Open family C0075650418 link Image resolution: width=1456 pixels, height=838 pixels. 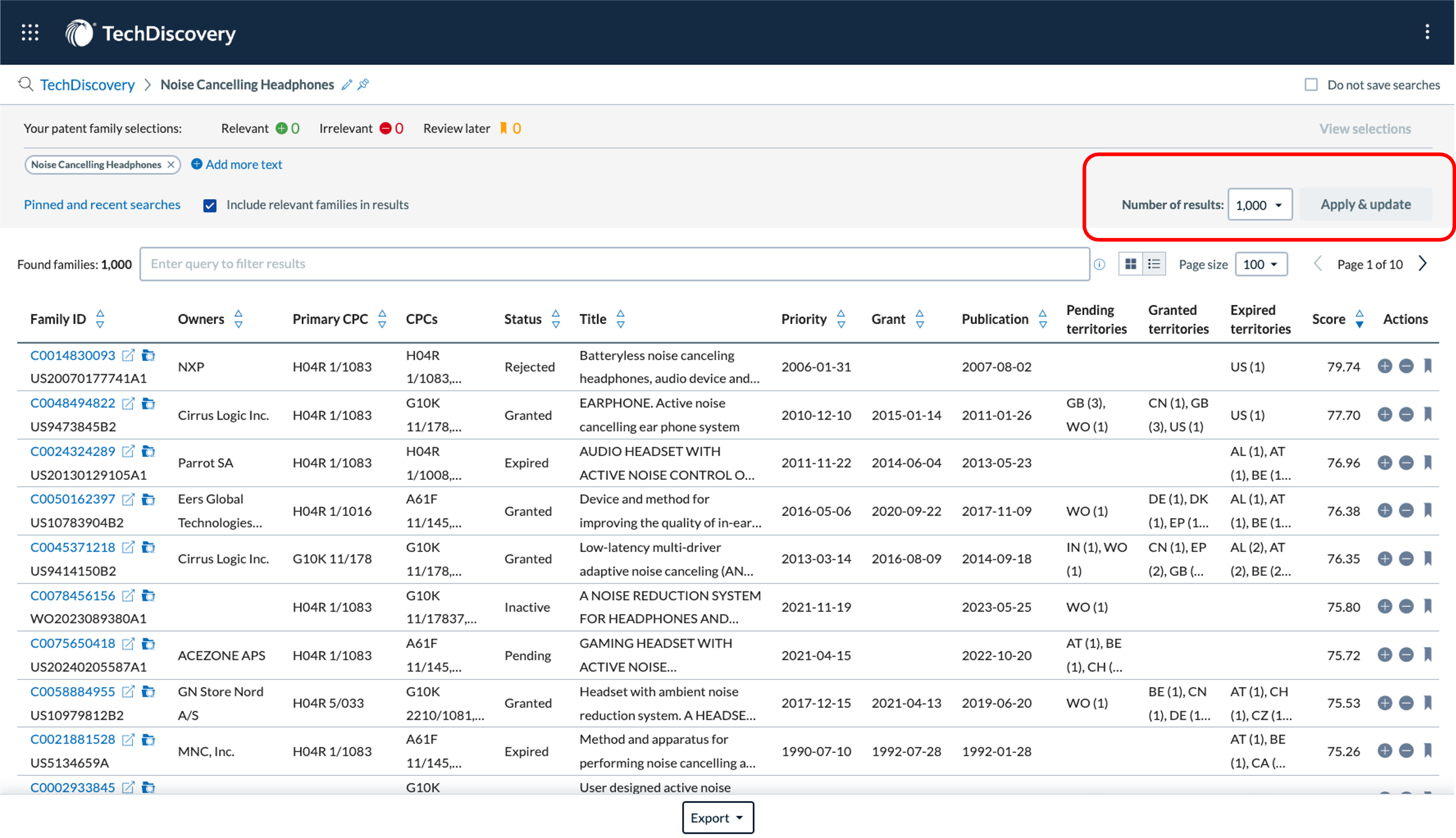pos(73,644)
